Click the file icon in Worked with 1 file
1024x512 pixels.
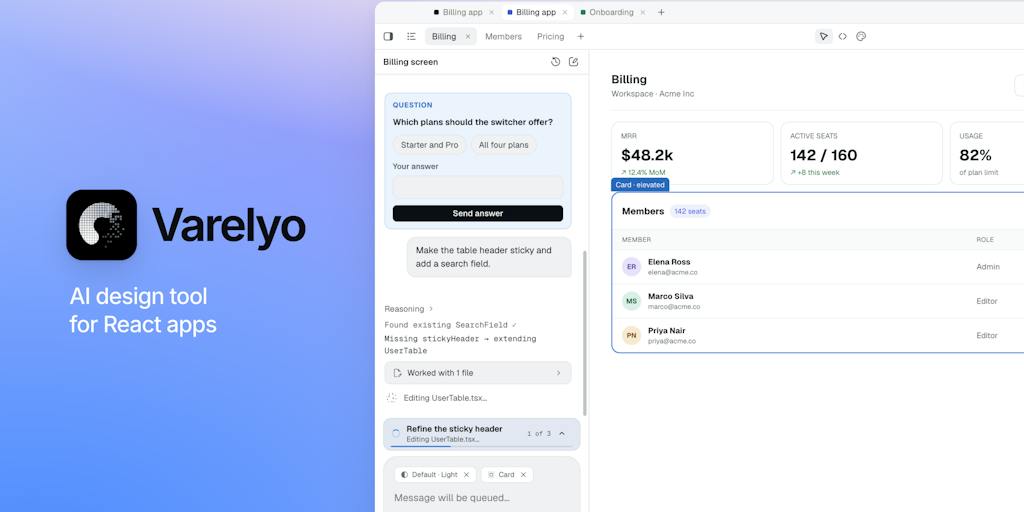397,373
